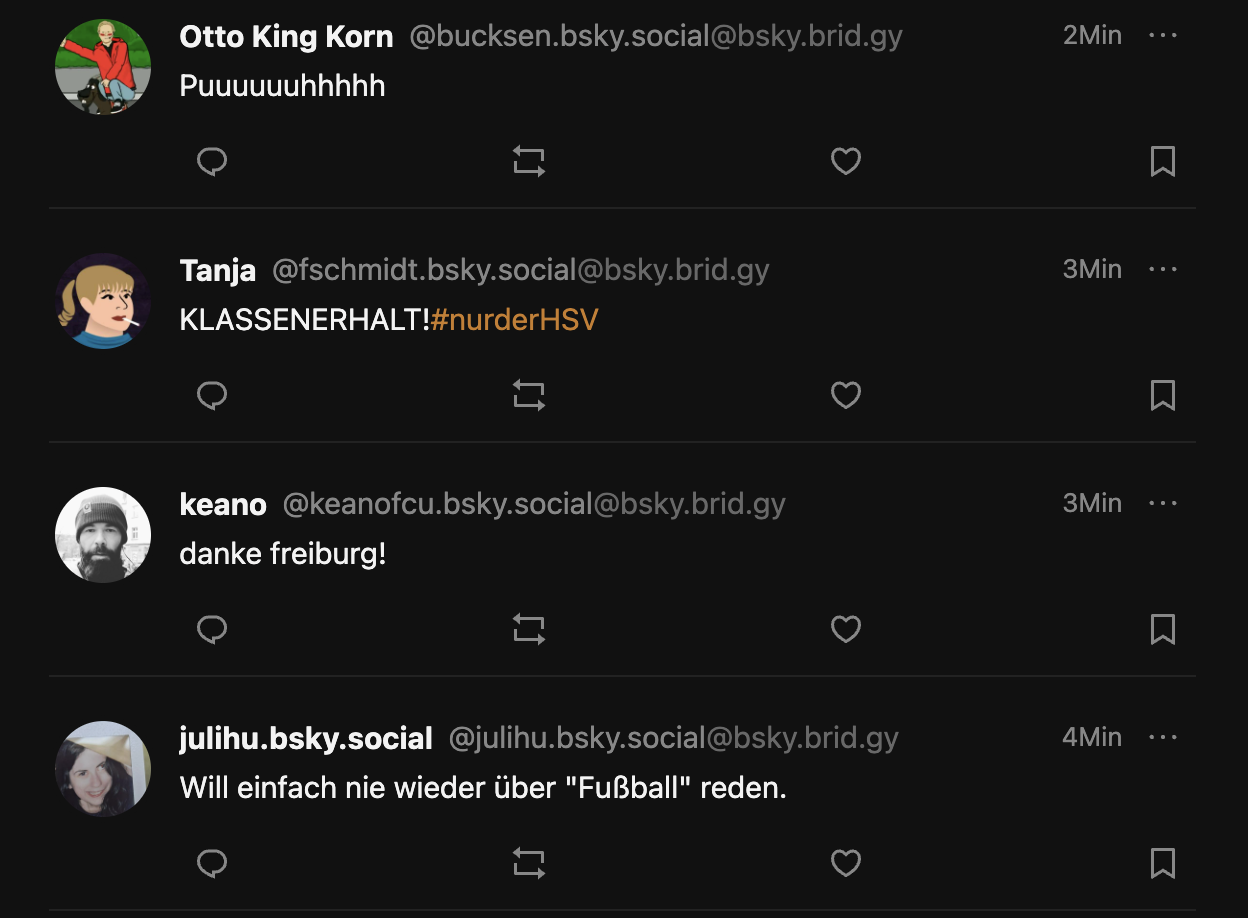Boost Otto King Korn's Puuuuuuhhhhh post

click(x=529, y=161)
